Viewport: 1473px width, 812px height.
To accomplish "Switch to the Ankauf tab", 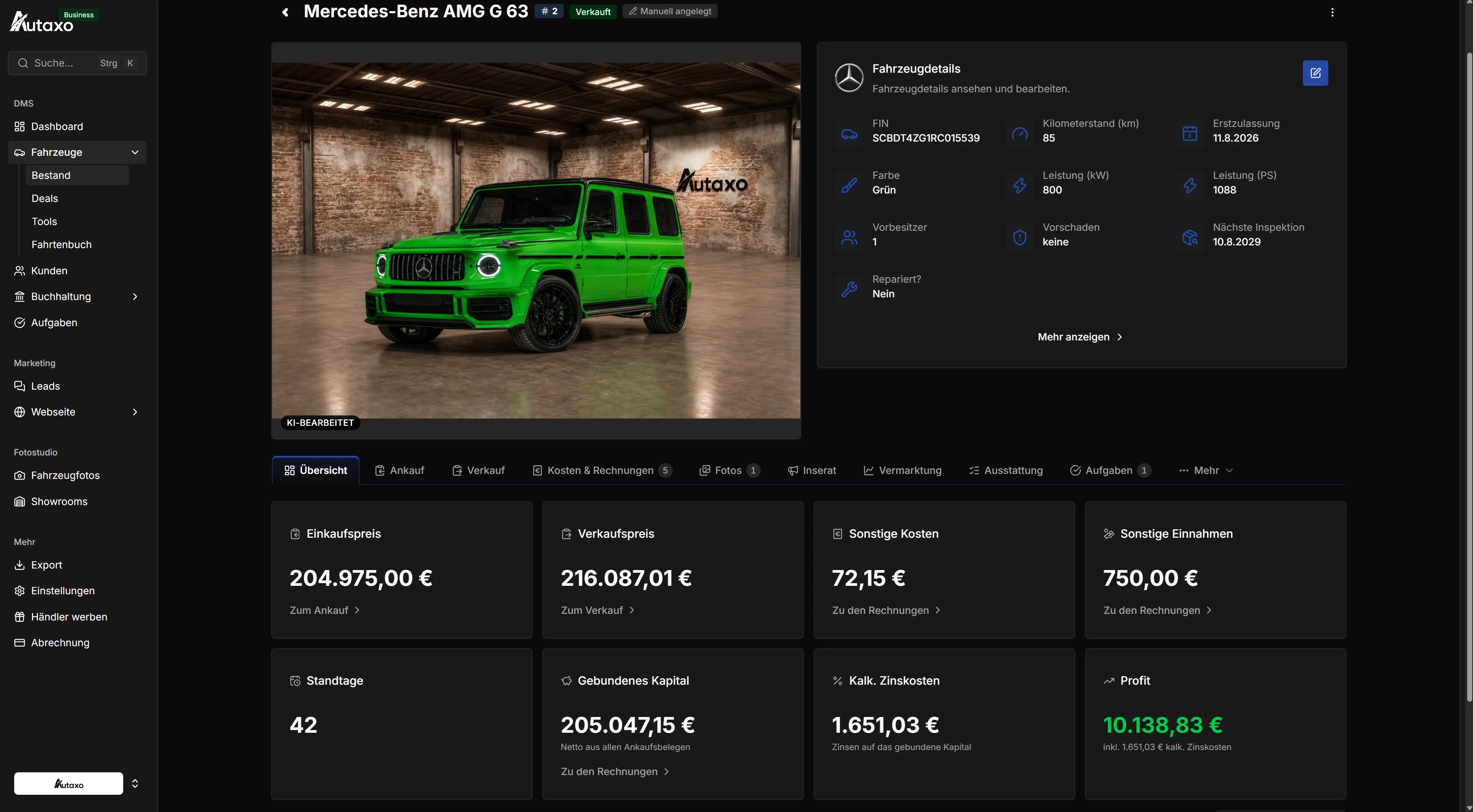I will tap(399, 470).
